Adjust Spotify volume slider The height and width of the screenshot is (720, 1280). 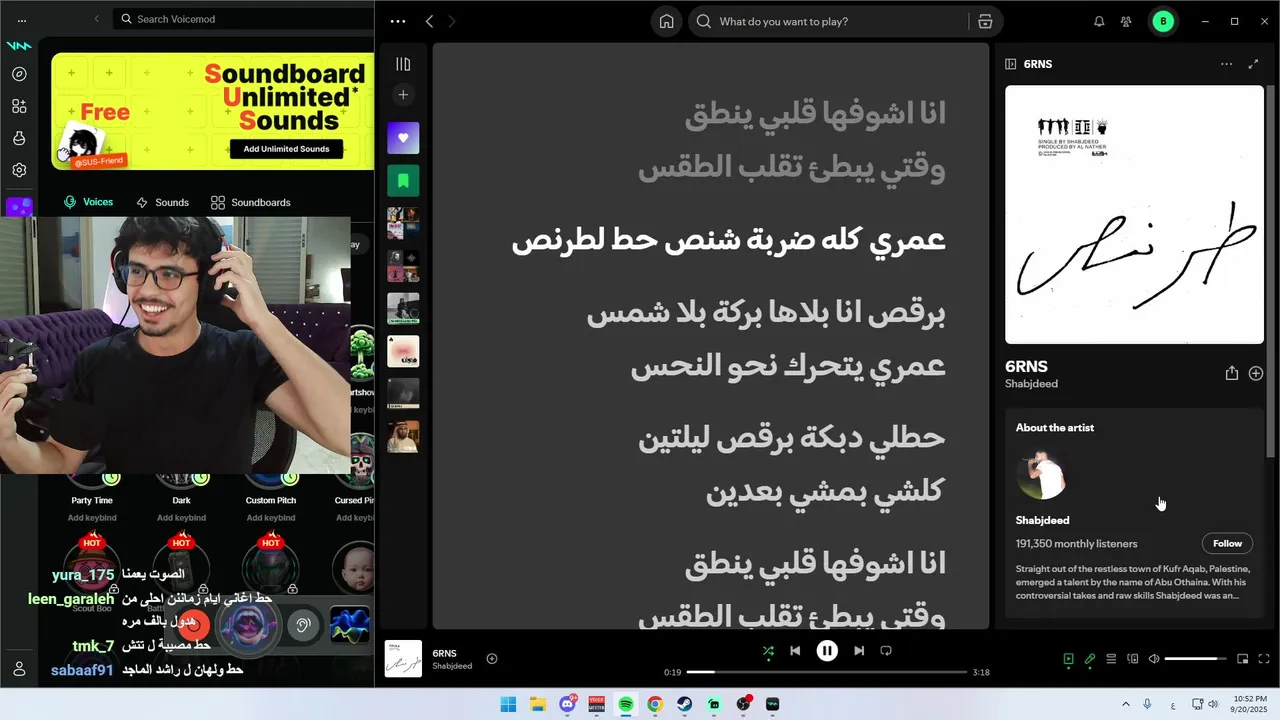coord(1196,659)
